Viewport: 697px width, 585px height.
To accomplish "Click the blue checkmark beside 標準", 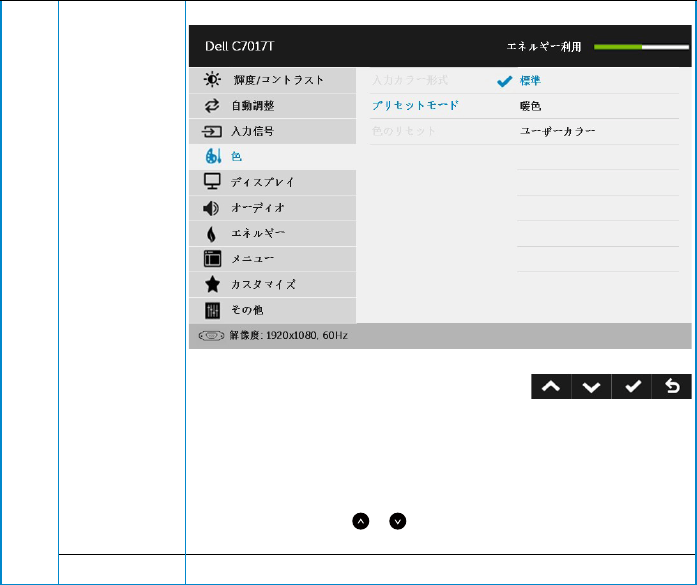I will tap(504, 81).
